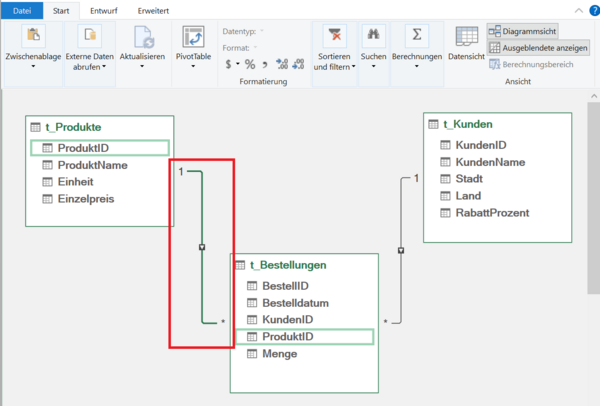600x406 pixels.
Task: Open the Datei tab
Action: pyautogui.click(x=22, y=9)
